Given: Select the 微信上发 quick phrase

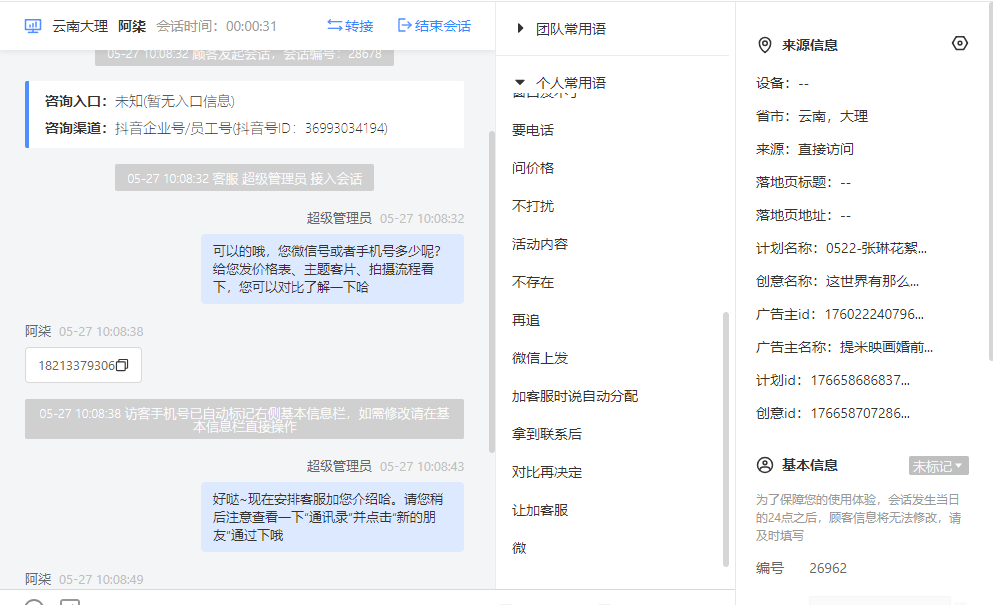Looking at the screenshot, I should 540,358.
